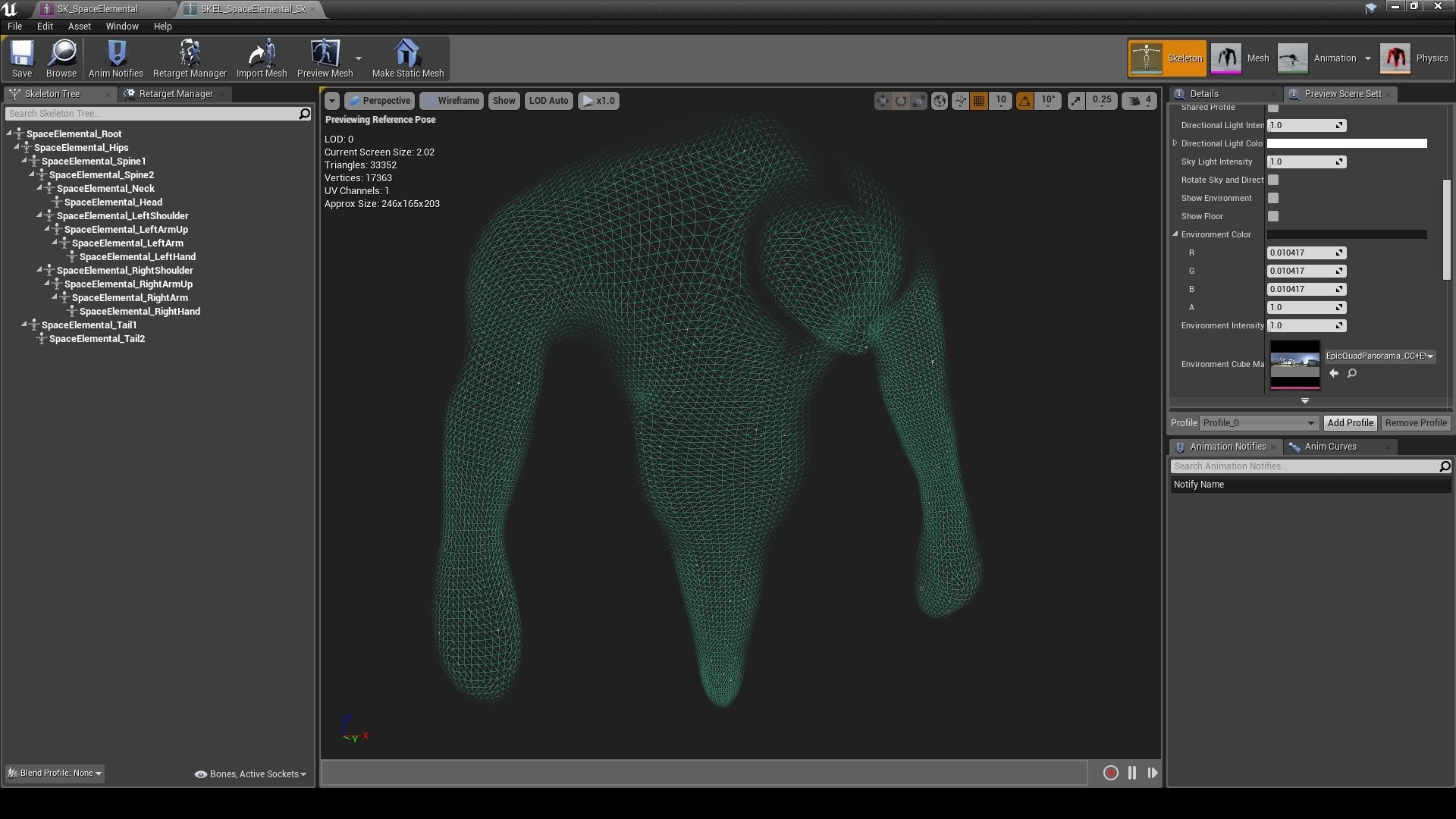Enable the Show Environment checkbox
This screenshot has height=819, width=1456.
1273,198
